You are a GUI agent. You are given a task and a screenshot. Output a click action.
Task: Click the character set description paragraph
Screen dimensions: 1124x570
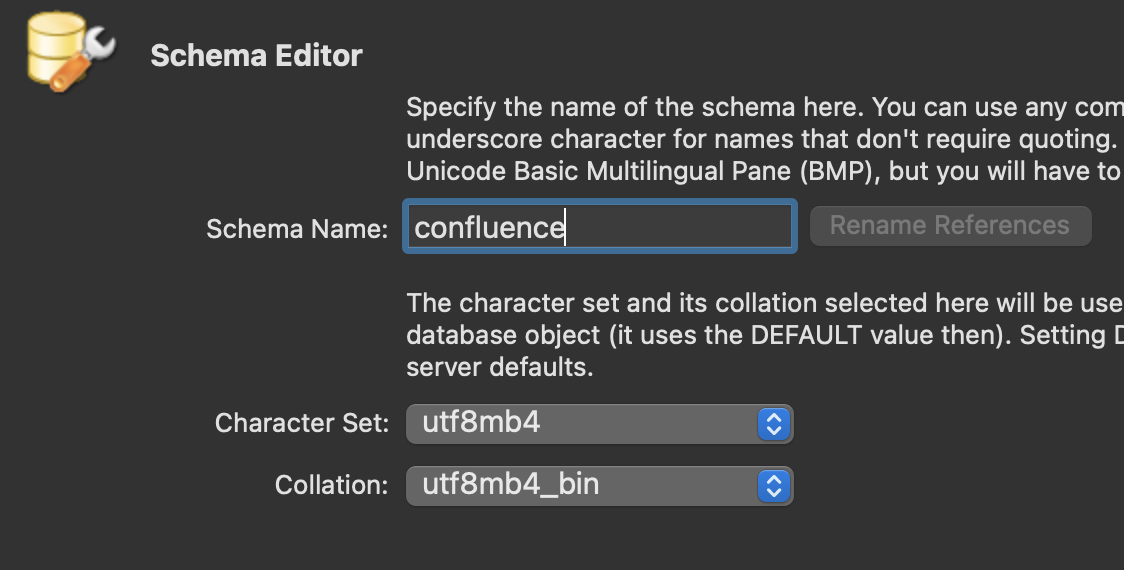coord(765,335)
